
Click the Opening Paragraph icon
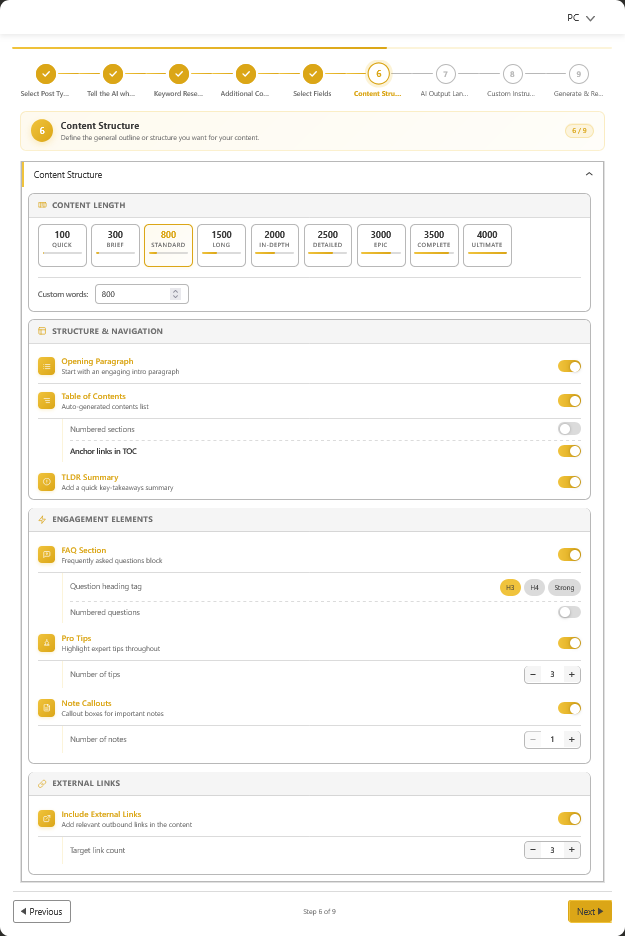[x=46, y=366]
